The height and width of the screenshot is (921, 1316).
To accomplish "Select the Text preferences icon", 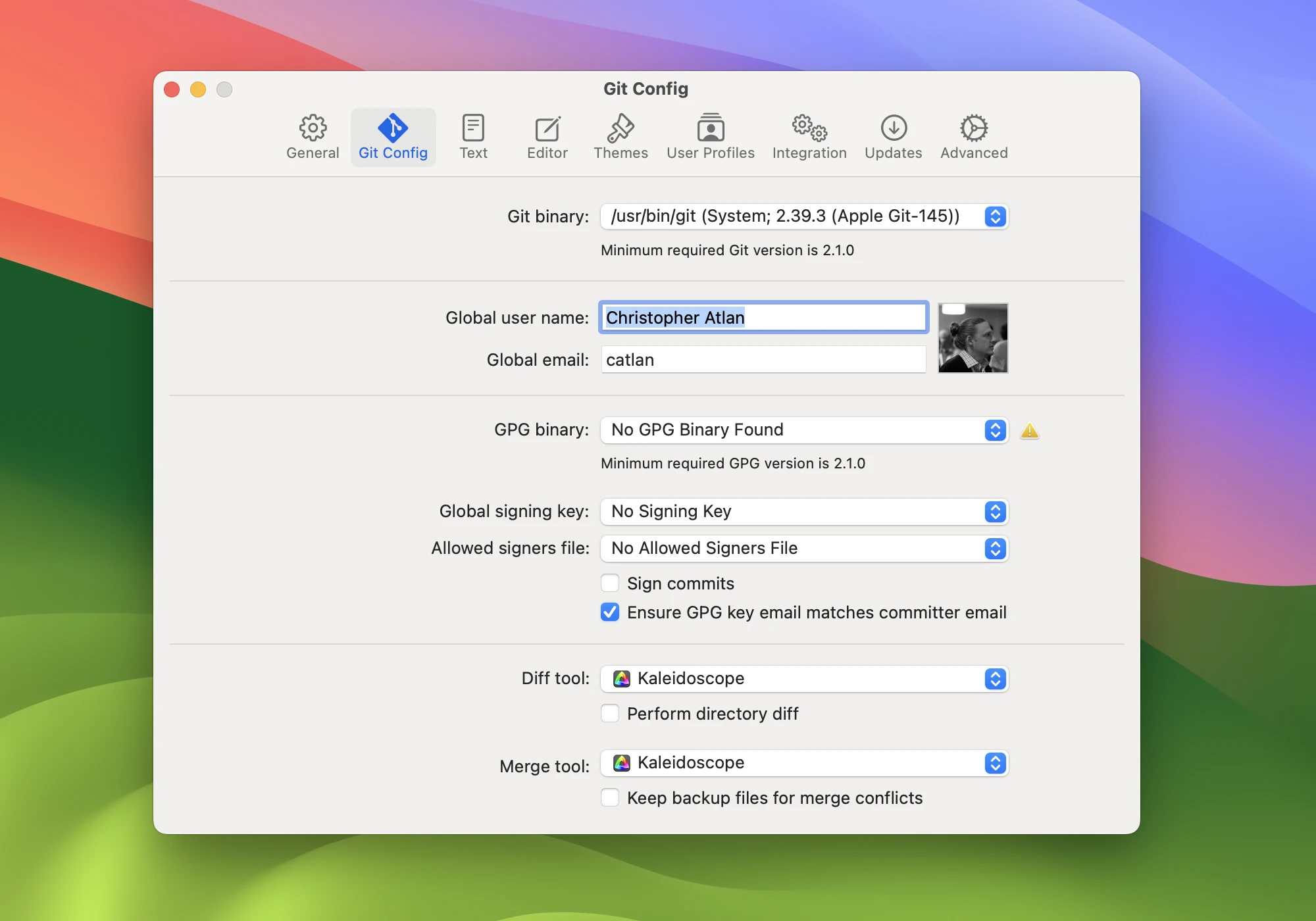I will tap(473, 137).
